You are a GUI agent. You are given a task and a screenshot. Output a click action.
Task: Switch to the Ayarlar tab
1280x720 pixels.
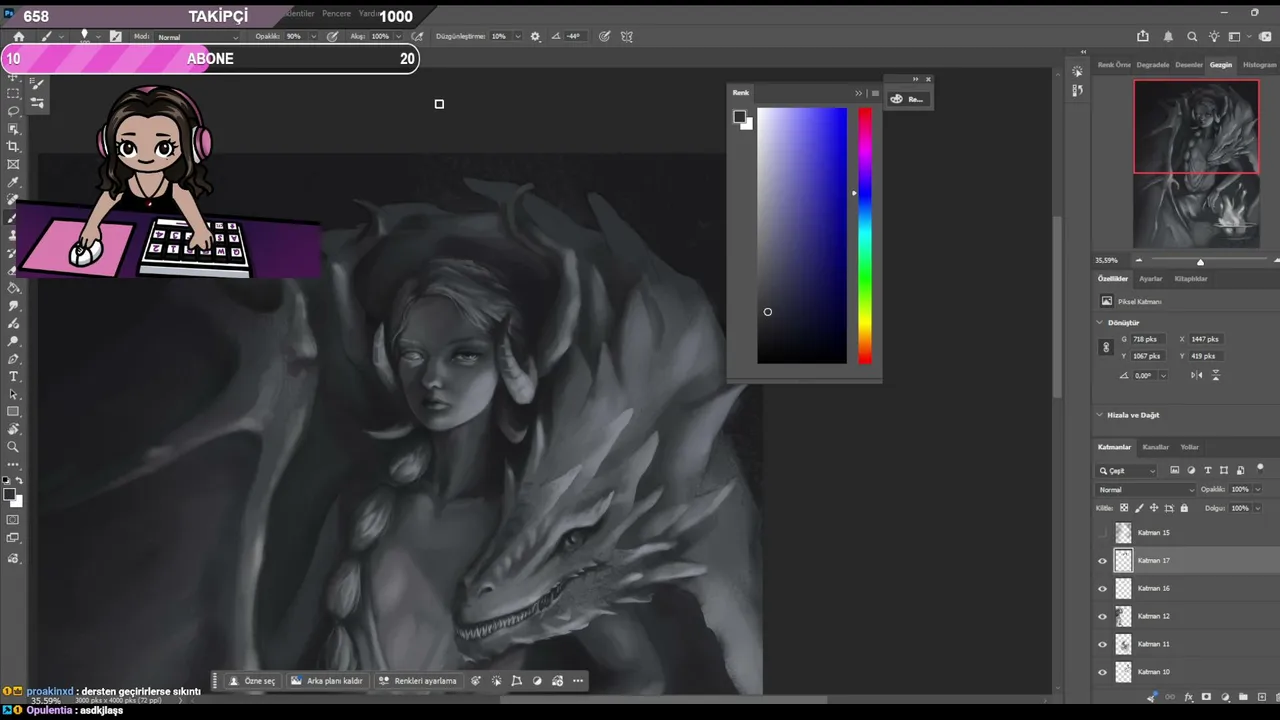(1151, 279)
